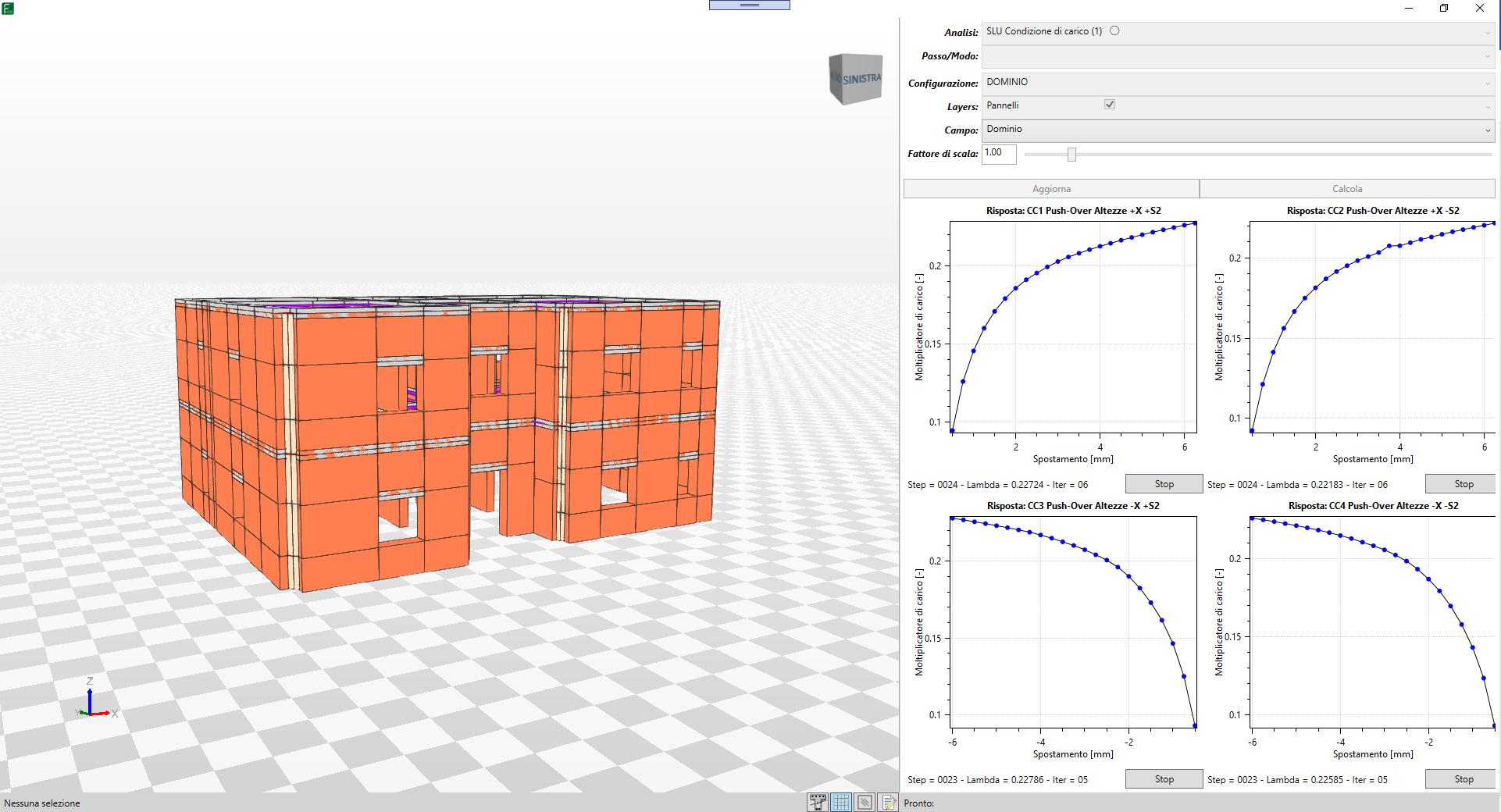This screenshot has width=1501, height=812.
Task: Click the CC3 Push-Over response curve chart
Action: 1073,622
